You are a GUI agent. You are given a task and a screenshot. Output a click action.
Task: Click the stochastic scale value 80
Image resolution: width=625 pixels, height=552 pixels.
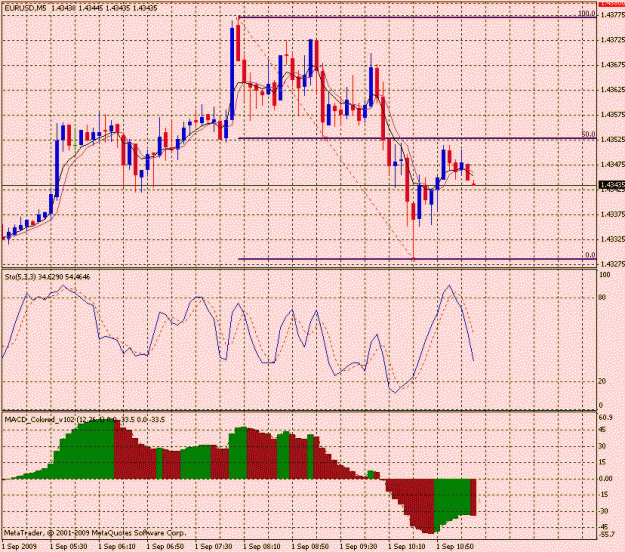coord(602,297)
